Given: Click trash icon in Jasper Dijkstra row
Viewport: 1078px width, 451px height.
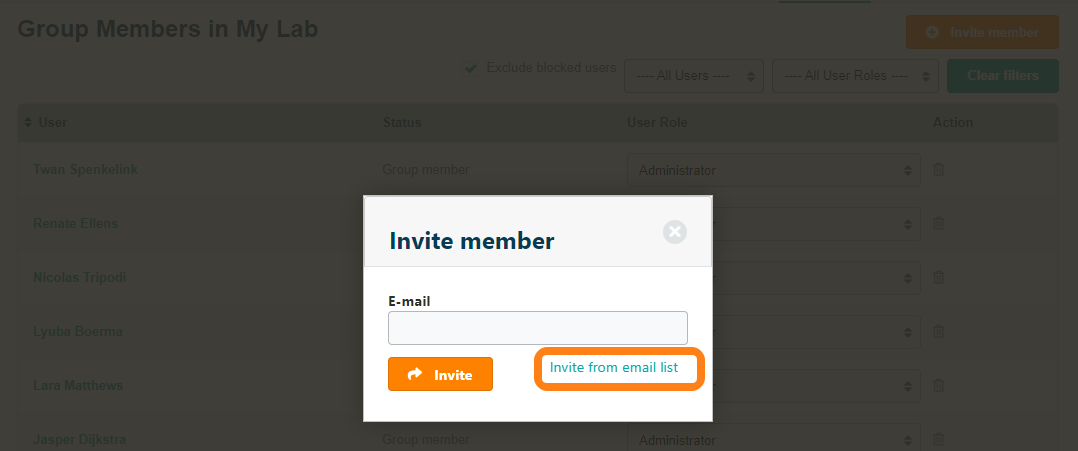Looking at the screenshot, I should pos(938,439).
